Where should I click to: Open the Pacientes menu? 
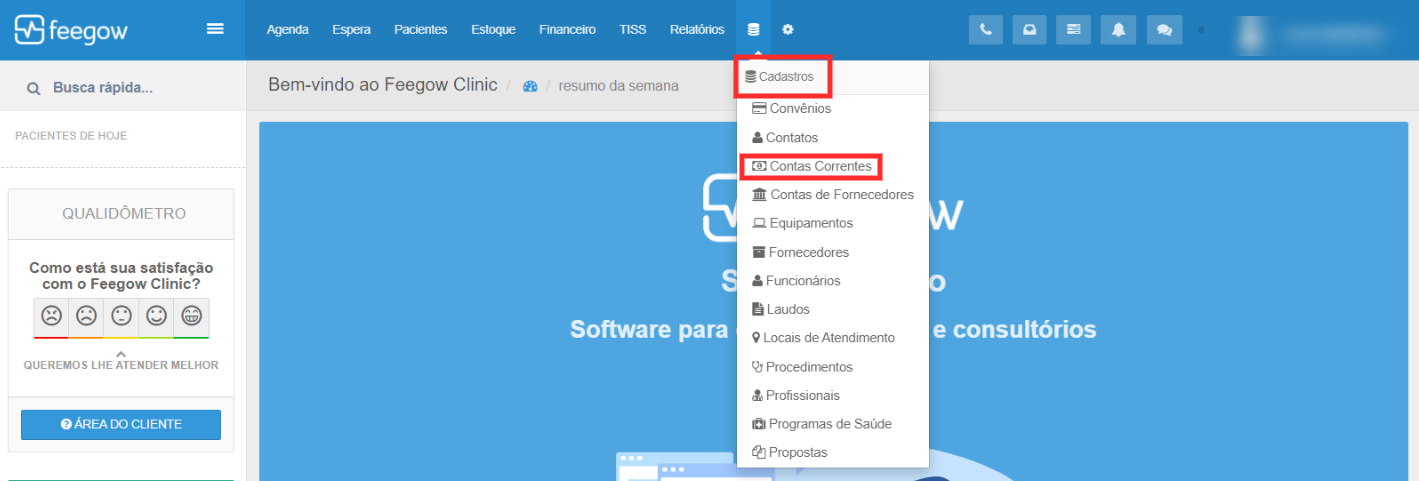(421, 30)
